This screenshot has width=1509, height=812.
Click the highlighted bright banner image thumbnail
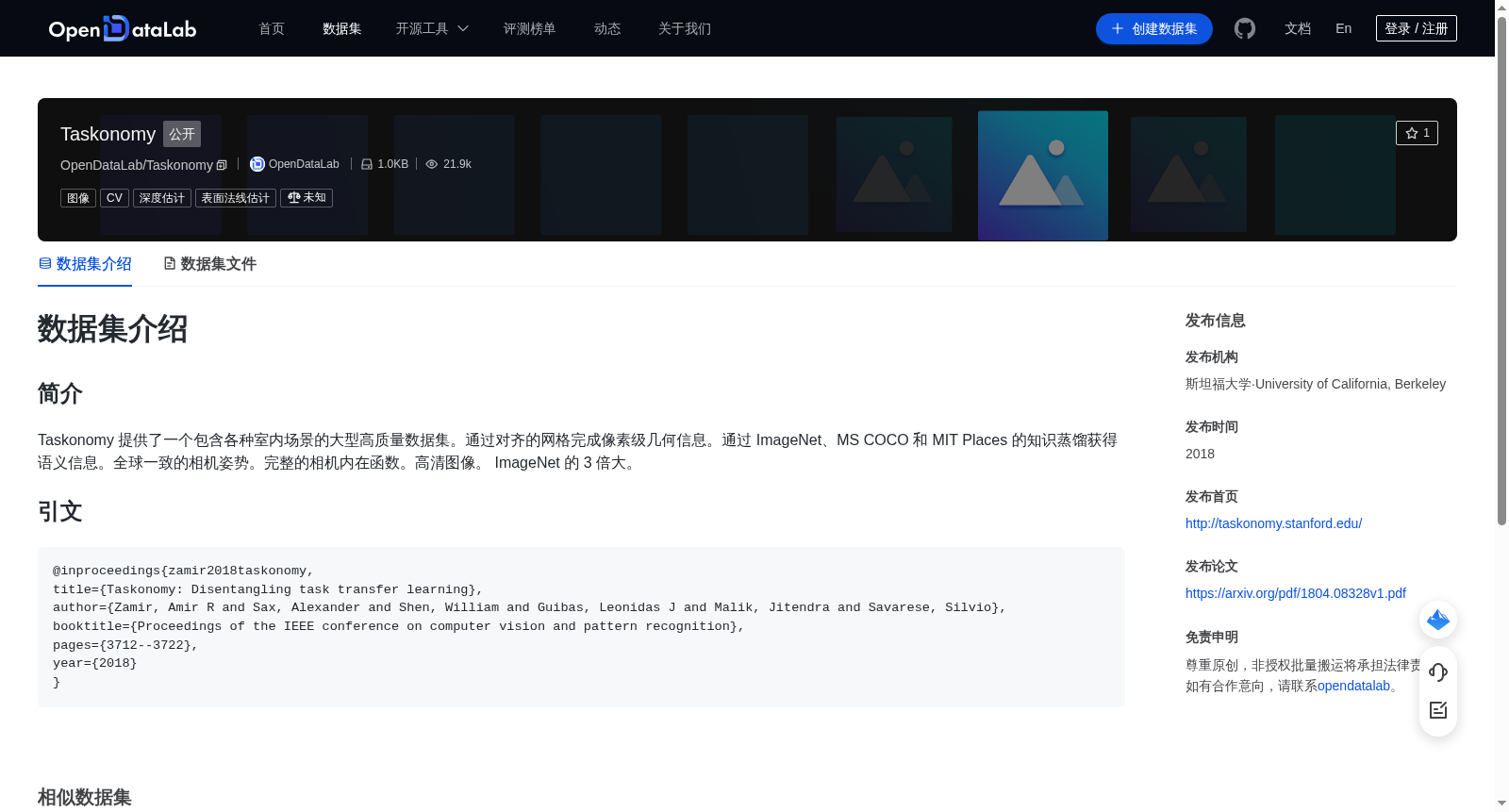point(1043,175)
